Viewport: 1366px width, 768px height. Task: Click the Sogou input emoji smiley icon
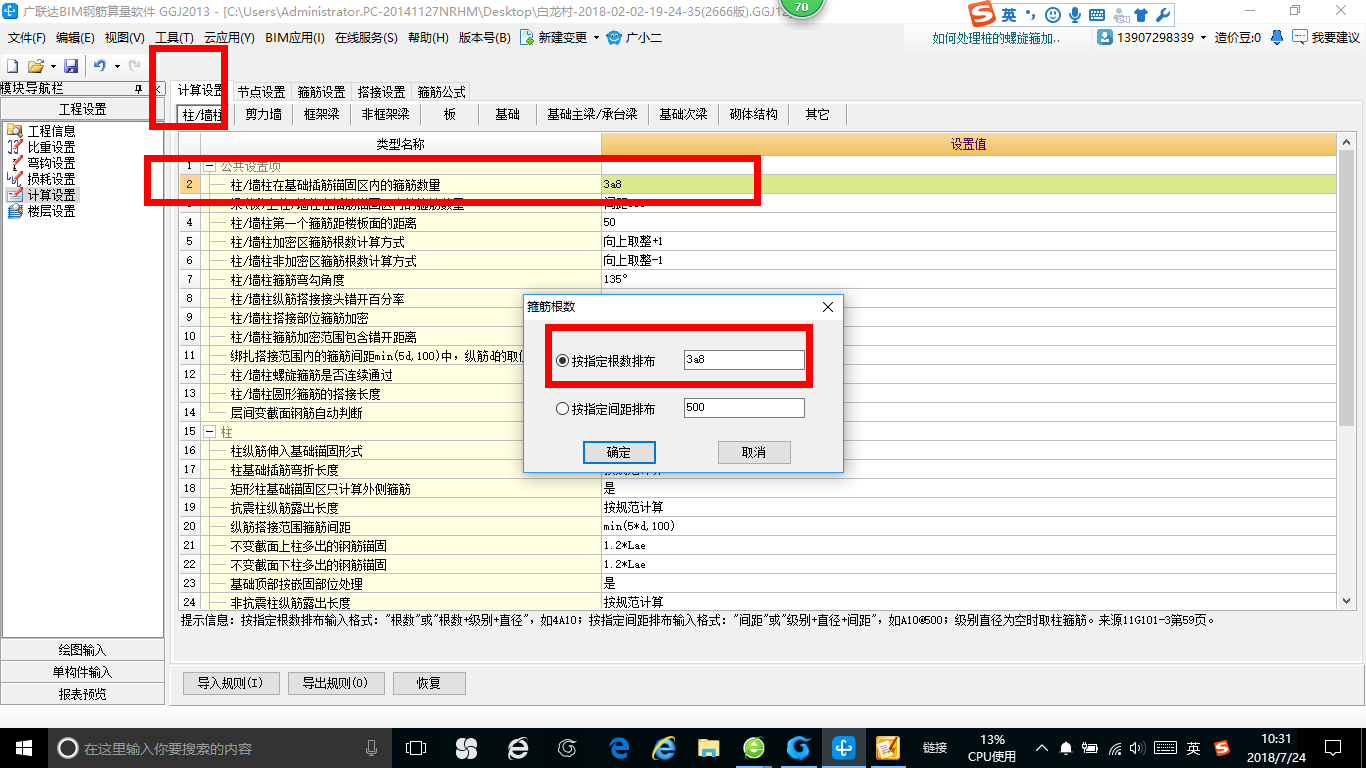pos(1053,15)
